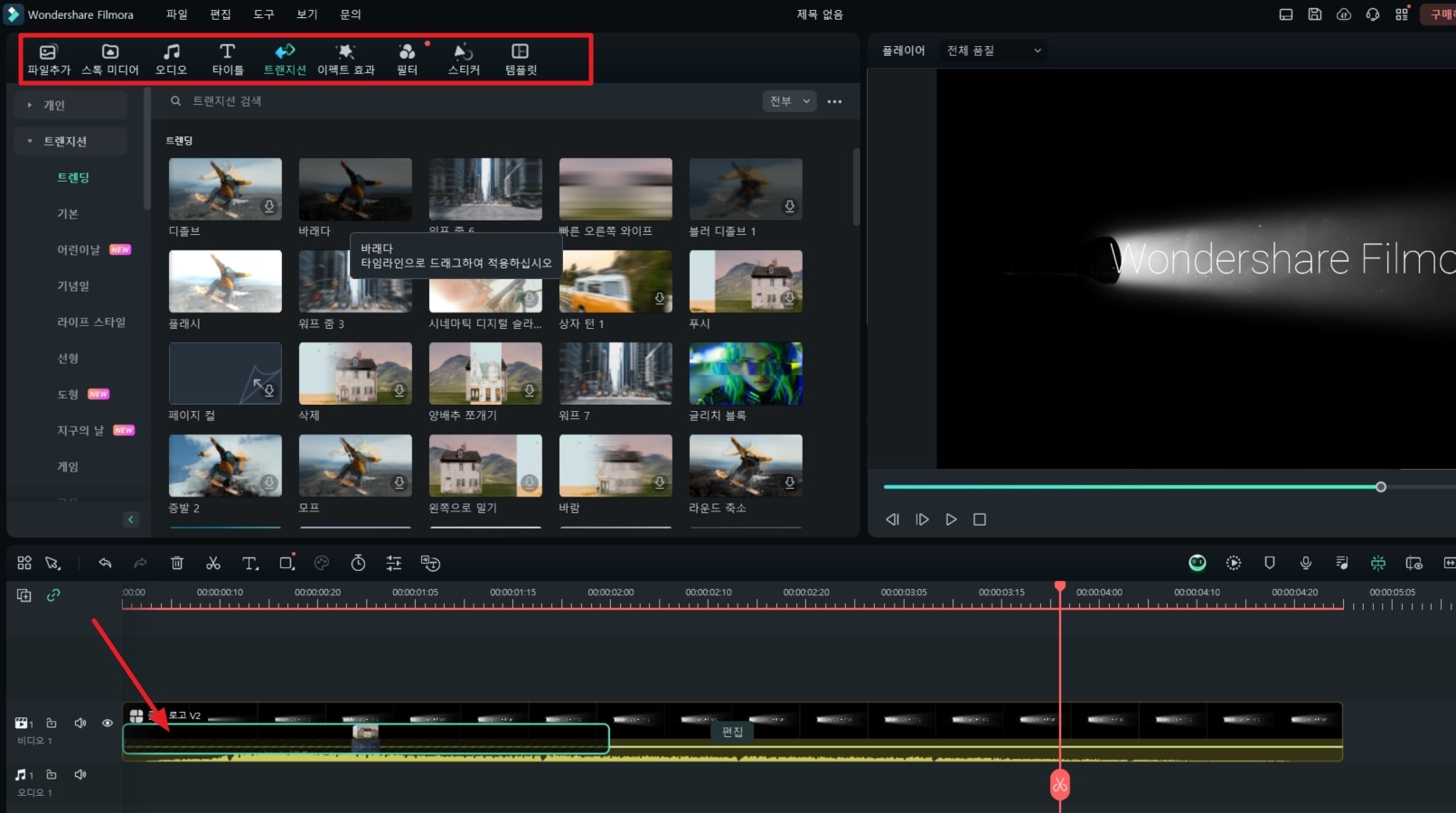Stop playback with the square button
The image size is (1456, 813).
point(980,519)
